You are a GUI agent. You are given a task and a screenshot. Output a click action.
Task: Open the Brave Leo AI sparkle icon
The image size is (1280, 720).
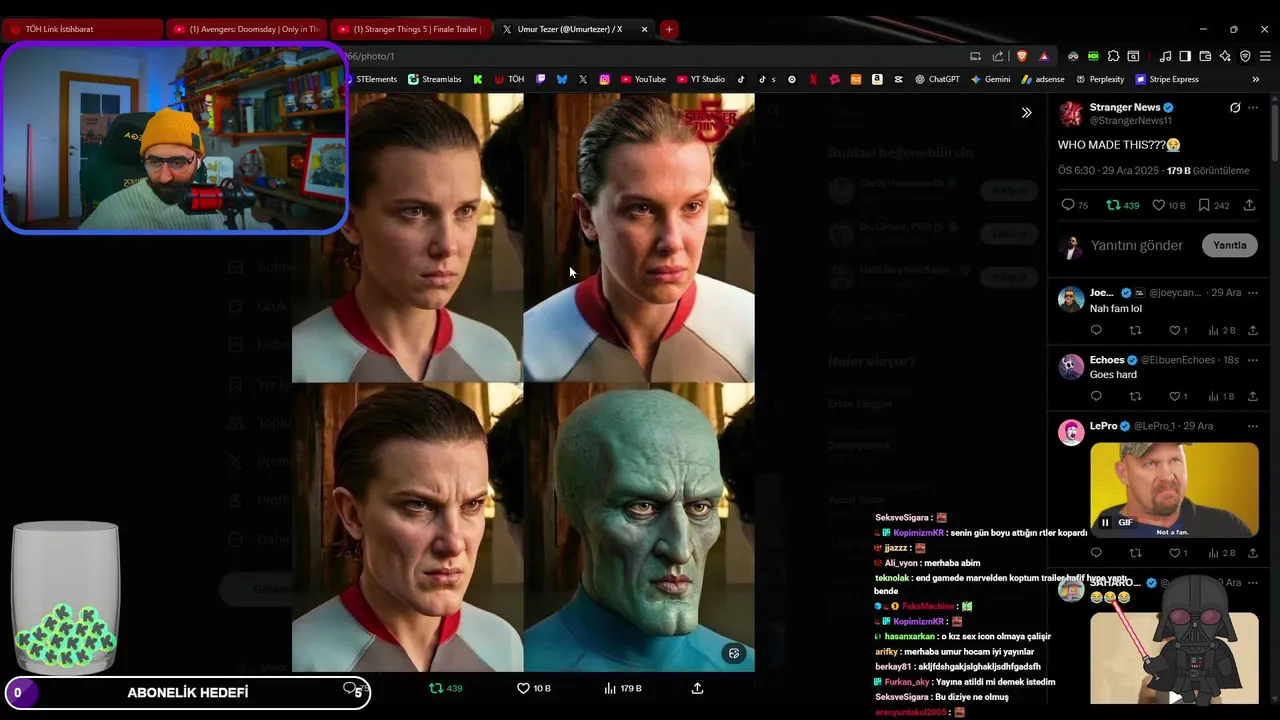point(1225,56)
